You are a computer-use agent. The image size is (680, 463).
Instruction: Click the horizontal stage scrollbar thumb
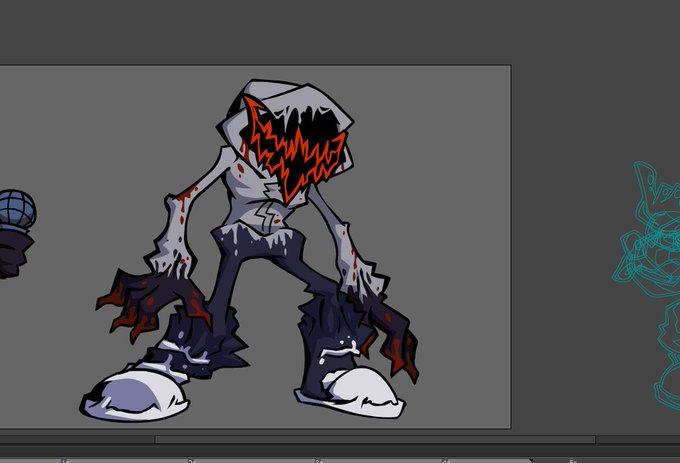tap(376, 440)
